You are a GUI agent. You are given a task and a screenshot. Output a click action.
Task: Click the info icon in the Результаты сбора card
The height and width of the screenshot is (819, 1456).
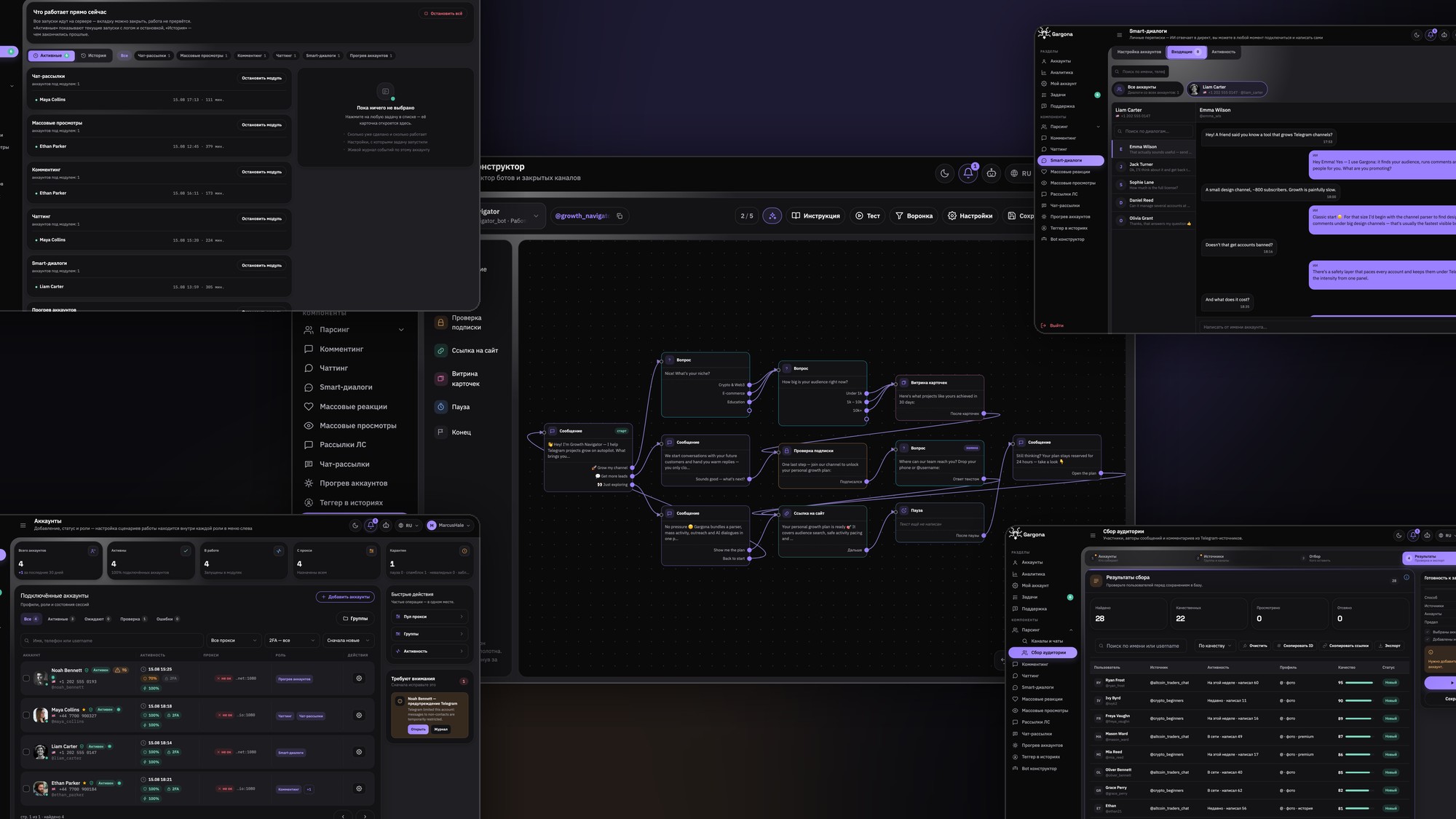[x=1406, y=577]
